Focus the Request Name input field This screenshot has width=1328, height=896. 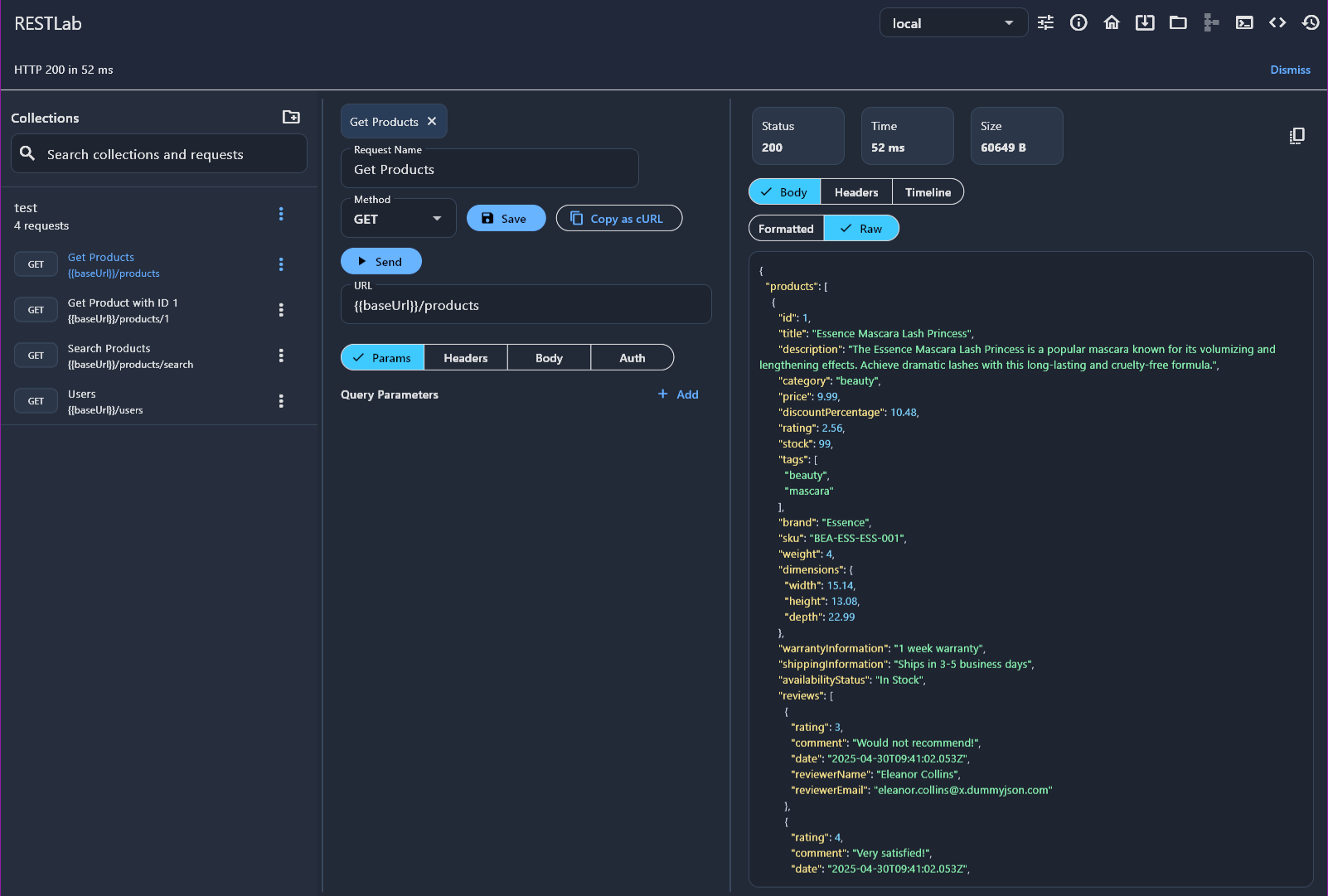490,169
